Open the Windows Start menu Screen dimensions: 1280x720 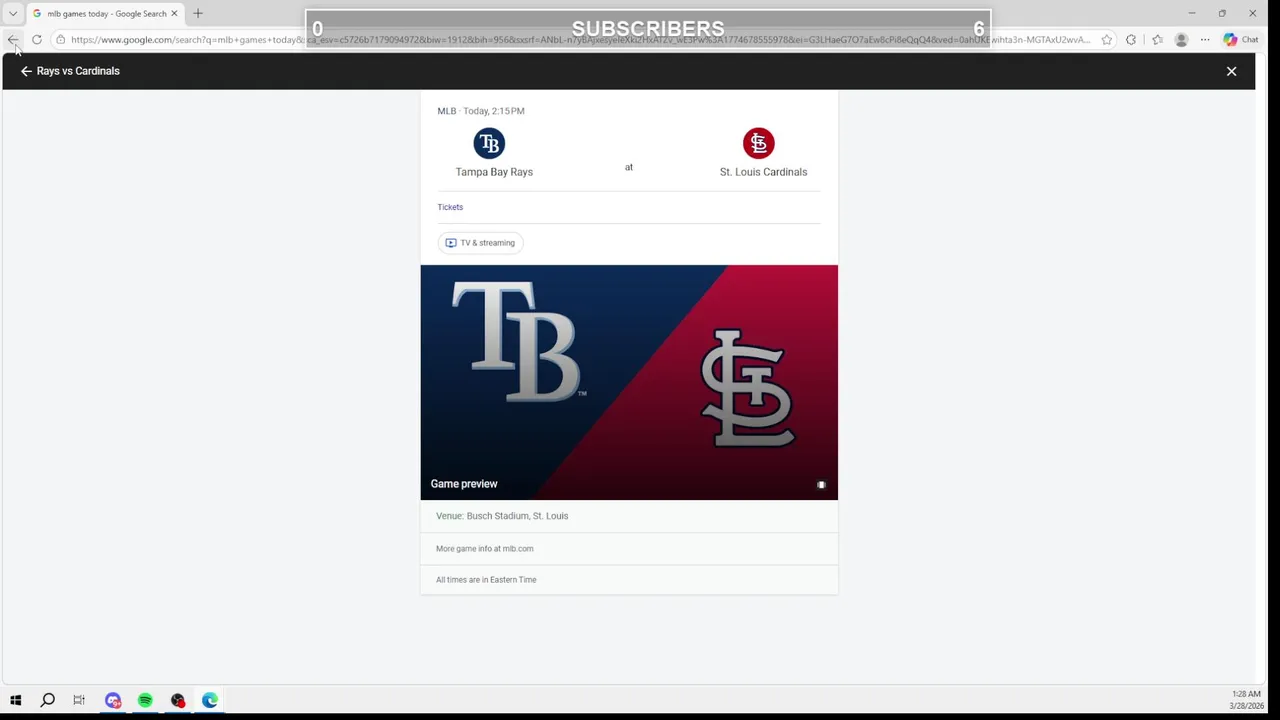pos(15,700)
